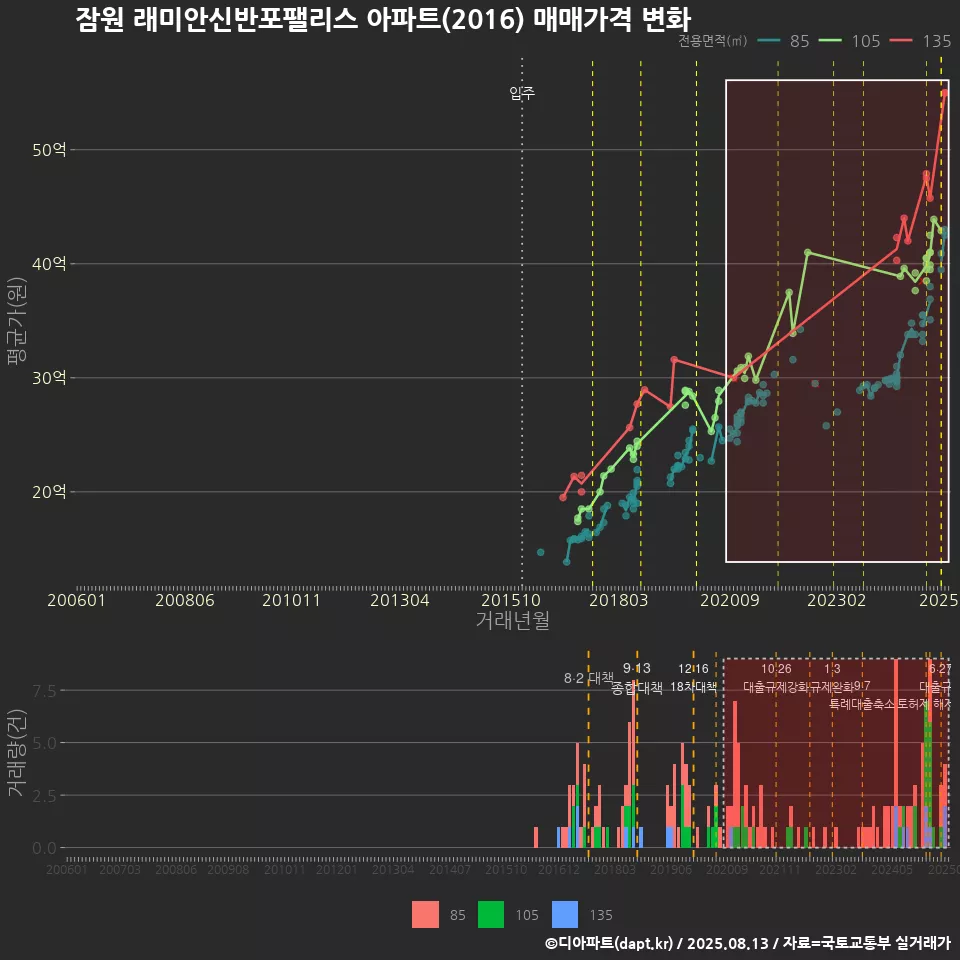
Task: Click 202009 on the price chart x-axis
Action: pyautogui.click(x=730, y=600)
